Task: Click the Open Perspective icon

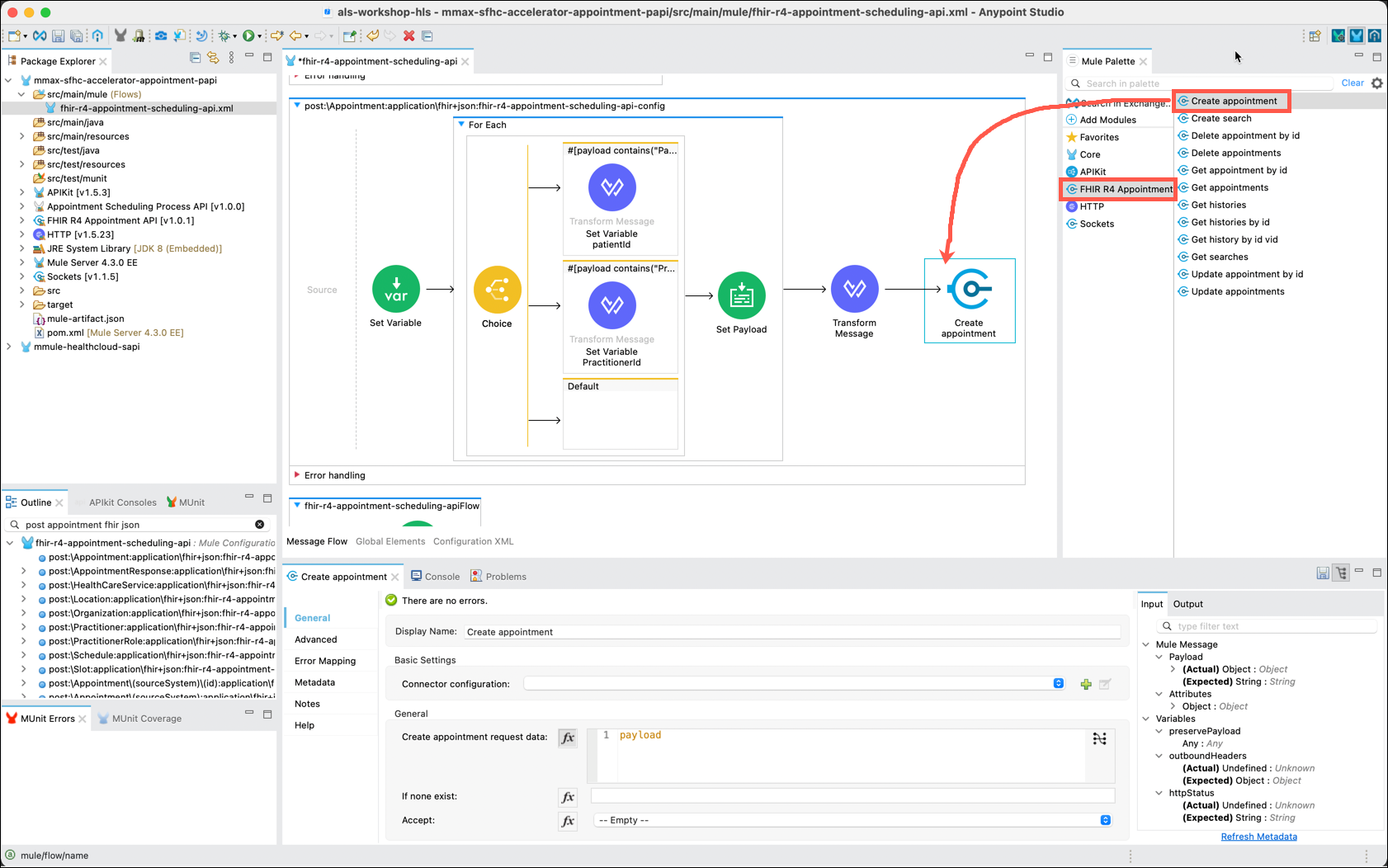Action: [x=1315, y=35]
